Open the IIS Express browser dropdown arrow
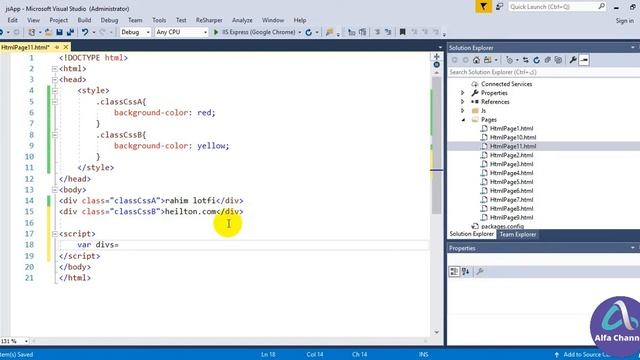Viewport: 640px width, 360px height. click(x=300, y=32)
